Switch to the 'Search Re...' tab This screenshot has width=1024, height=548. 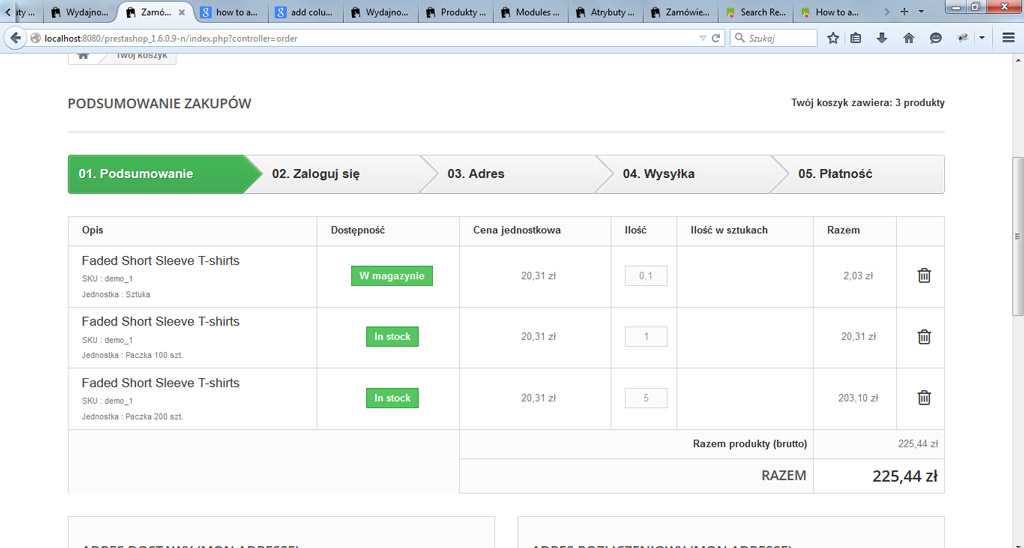click(756, 12)
